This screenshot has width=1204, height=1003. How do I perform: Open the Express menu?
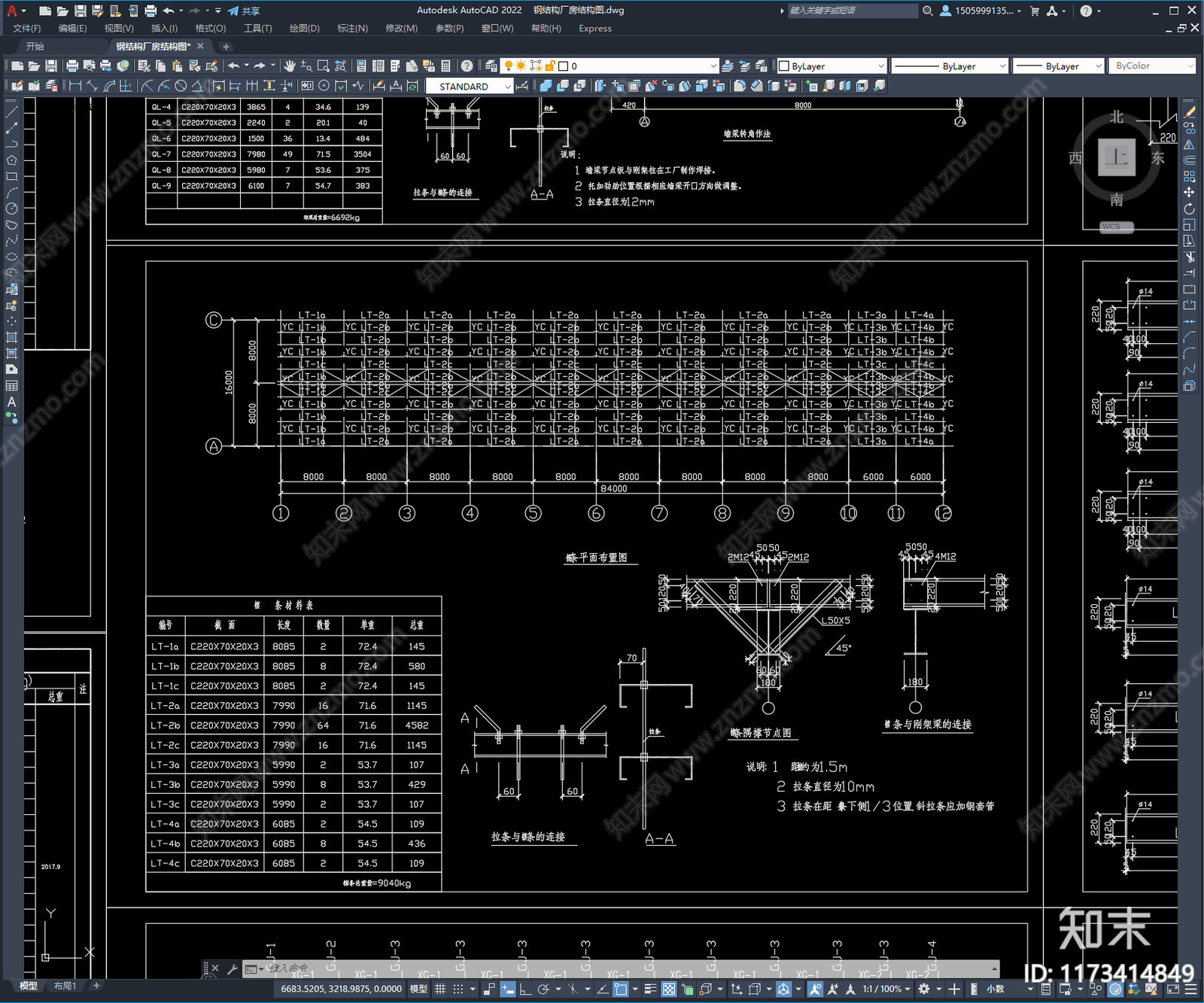(x=595, y=29)
